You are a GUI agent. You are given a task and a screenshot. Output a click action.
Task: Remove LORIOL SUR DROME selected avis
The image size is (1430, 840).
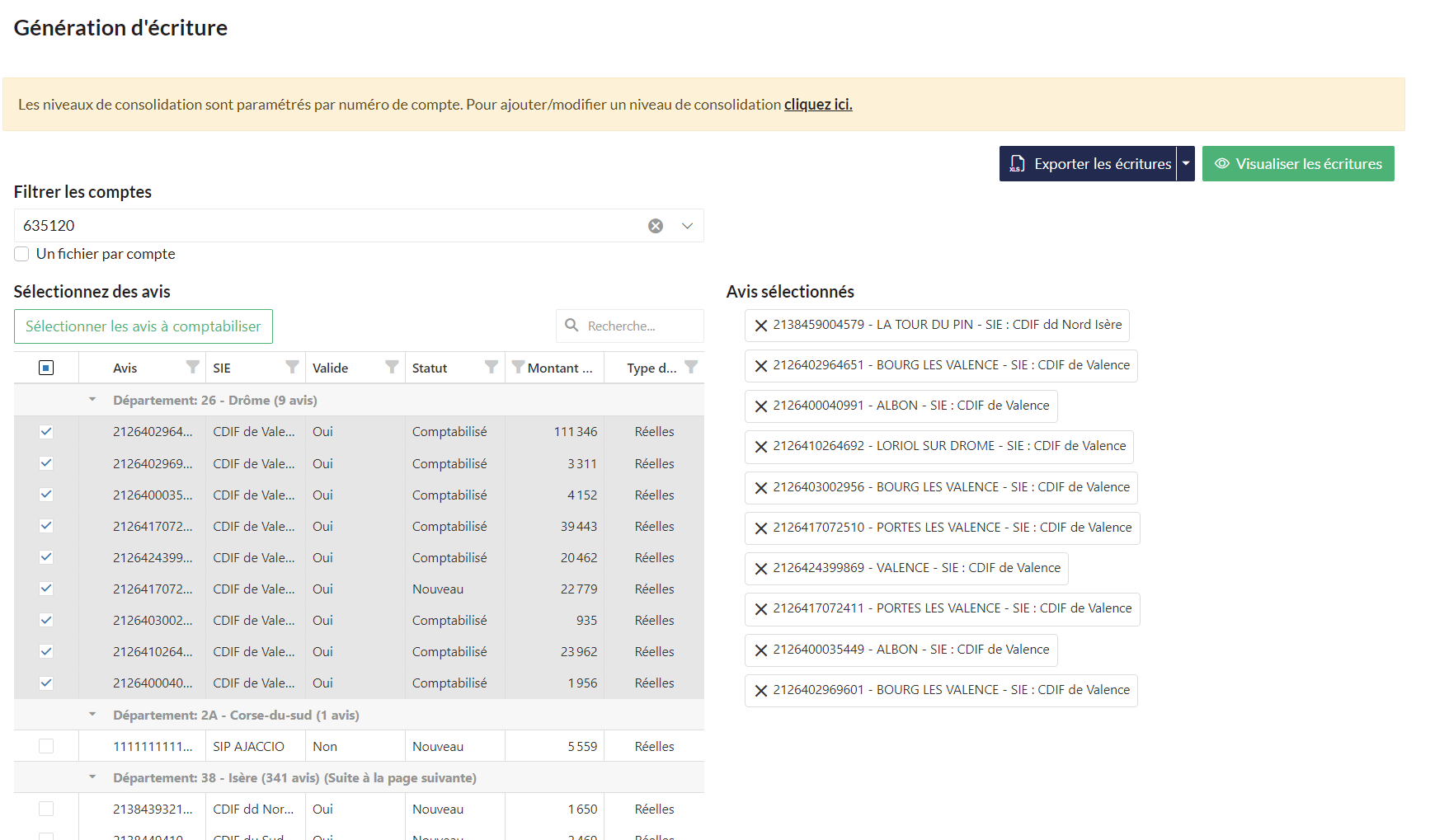[x=761, y=447]
